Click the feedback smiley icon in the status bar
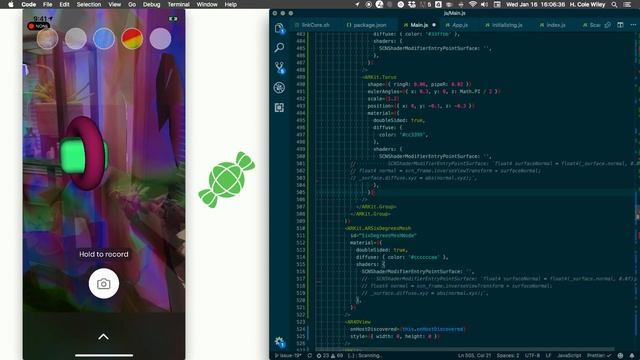 [620, 356]
